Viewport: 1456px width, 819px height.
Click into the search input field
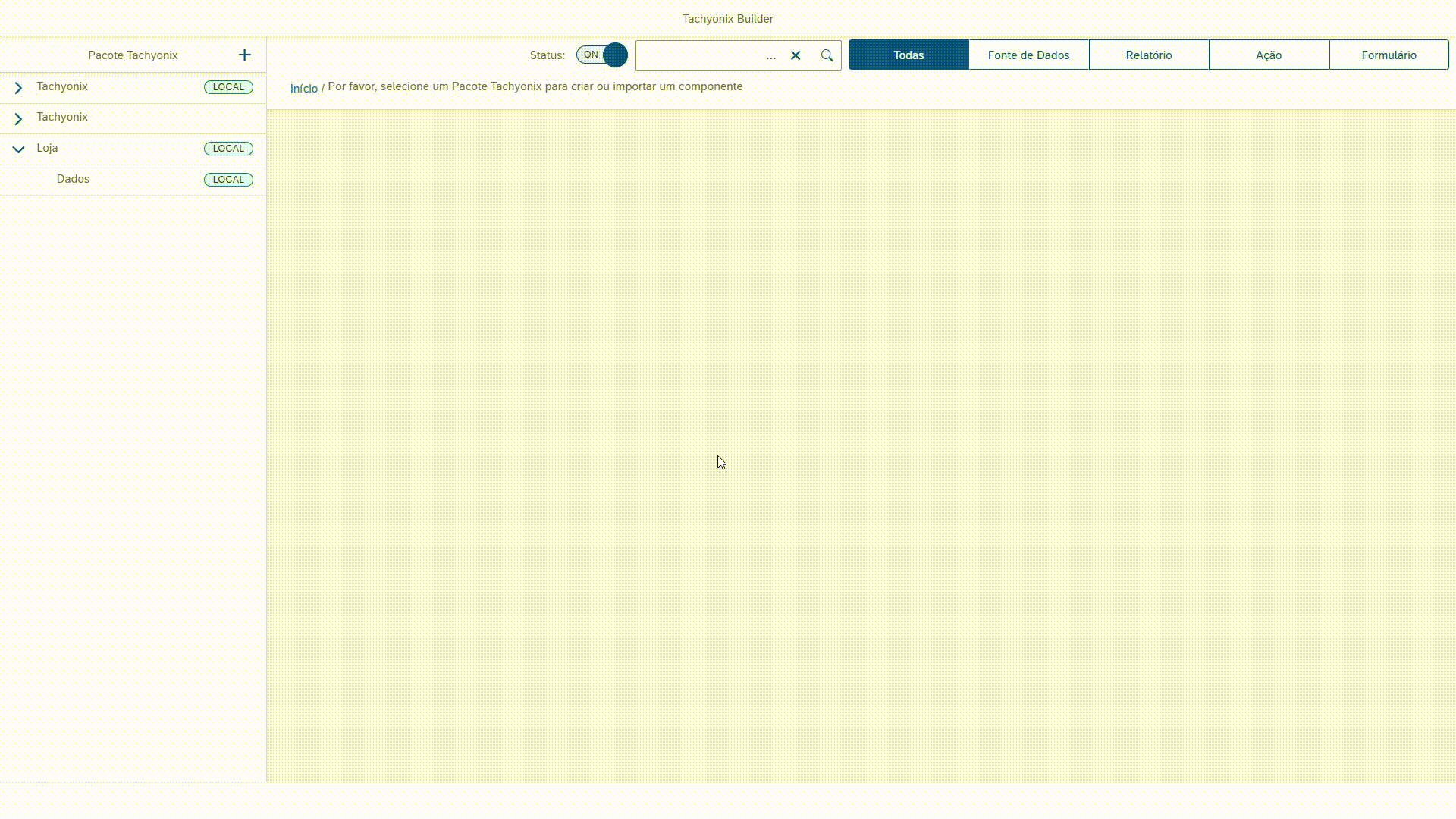tap(698, 55)
